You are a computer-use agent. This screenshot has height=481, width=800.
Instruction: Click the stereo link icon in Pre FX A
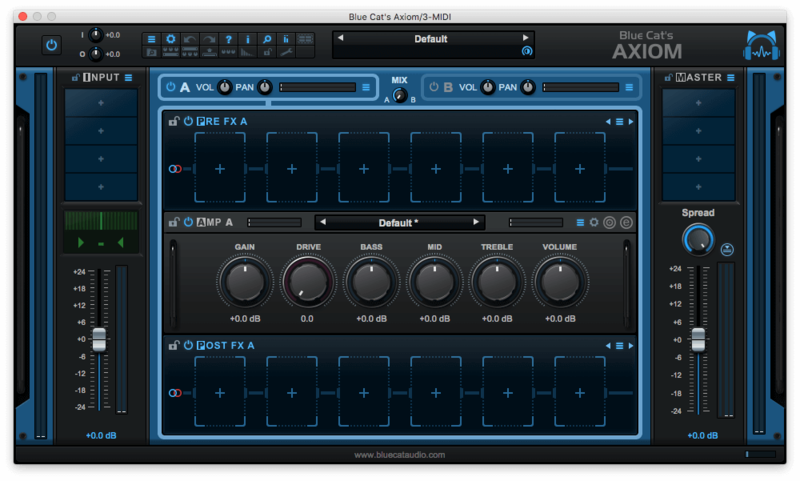pos(175,169)
